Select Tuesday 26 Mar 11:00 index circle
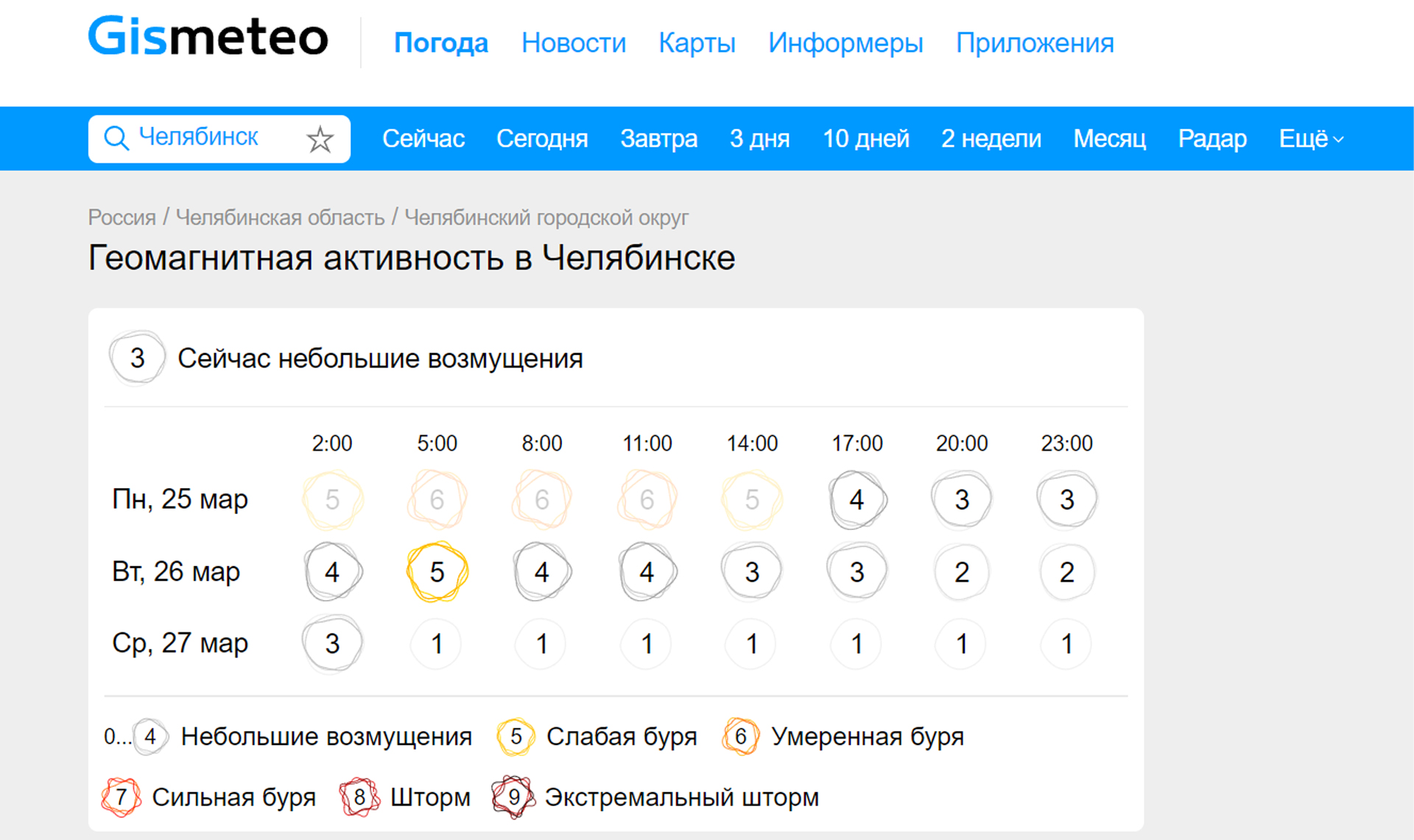Image resolution: width=1414 pixels, height=840 pixels. [647, 572]
